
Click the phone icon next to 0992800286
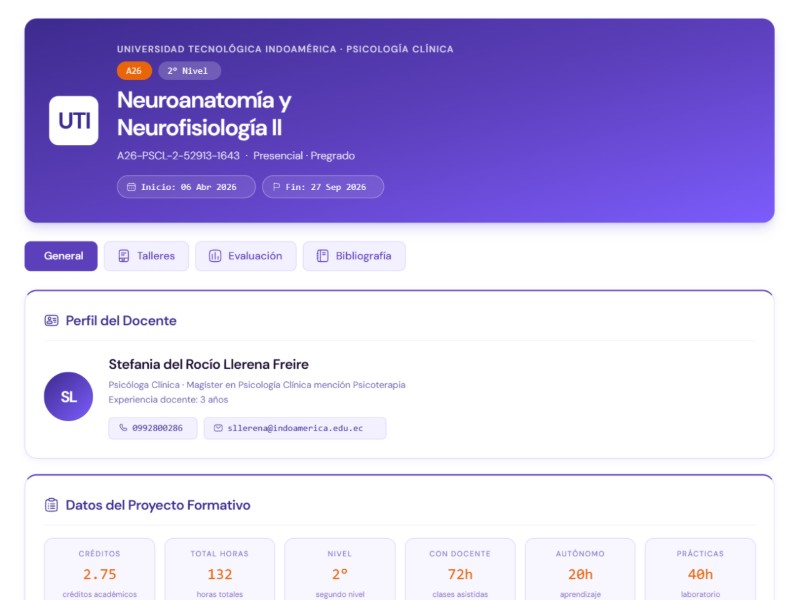tap(123, 428)
